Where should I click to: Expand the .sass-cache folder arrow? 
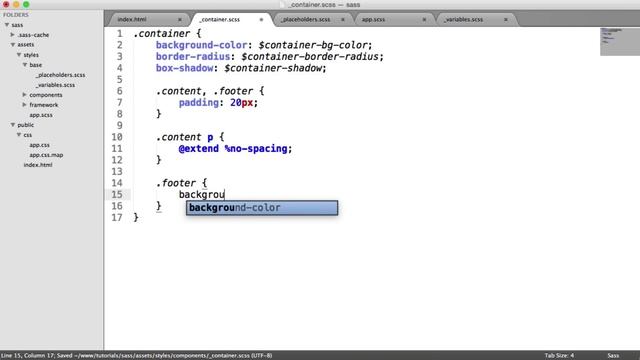click(13, 35)
